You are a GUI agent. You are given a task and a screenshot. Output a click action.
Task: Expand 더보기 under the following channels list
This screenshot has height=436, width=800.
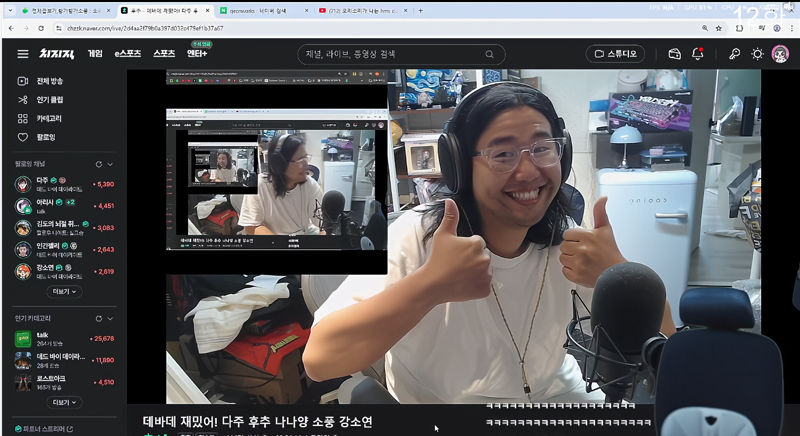click(65, 291)
